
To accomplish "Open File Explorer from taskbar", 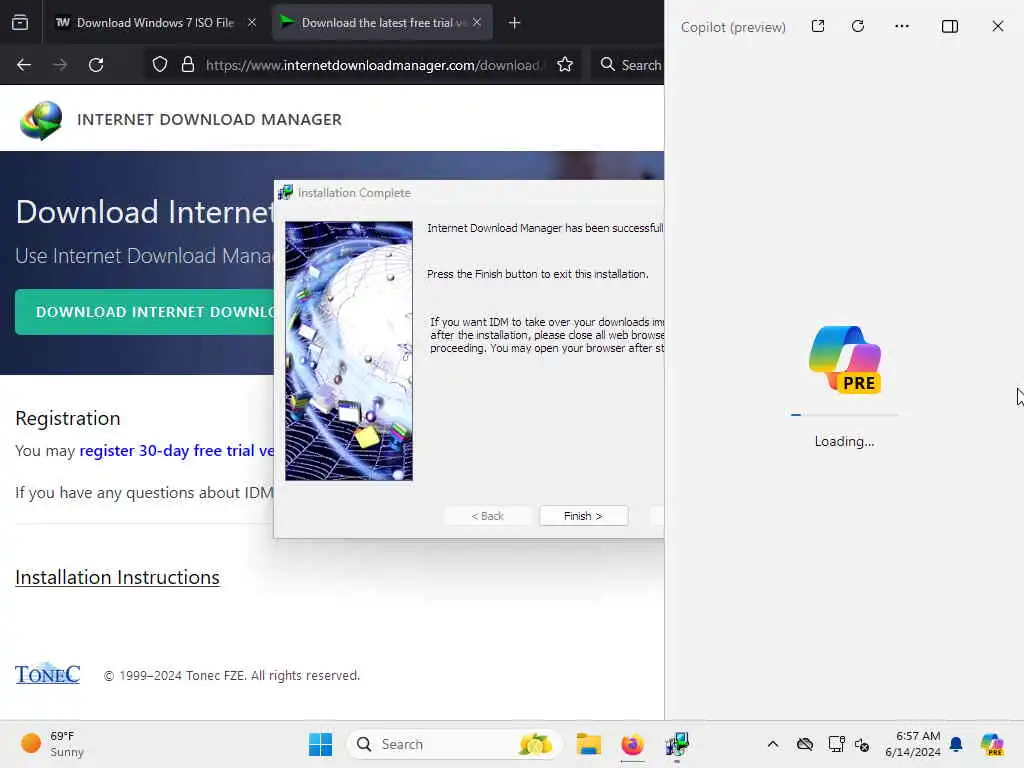I will (x=588, y=744).
